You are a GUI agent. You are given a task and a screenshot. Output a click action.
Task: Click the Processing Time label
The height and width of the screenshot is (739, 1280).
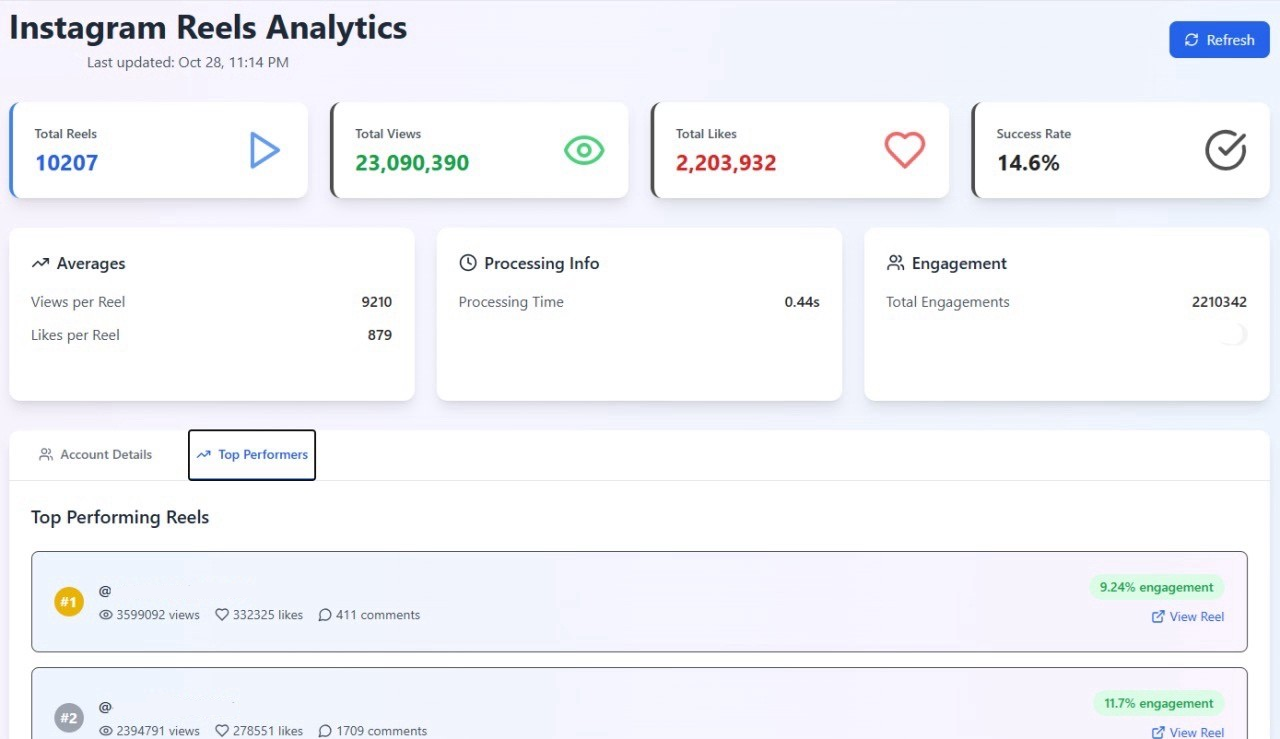click(511, 302)
